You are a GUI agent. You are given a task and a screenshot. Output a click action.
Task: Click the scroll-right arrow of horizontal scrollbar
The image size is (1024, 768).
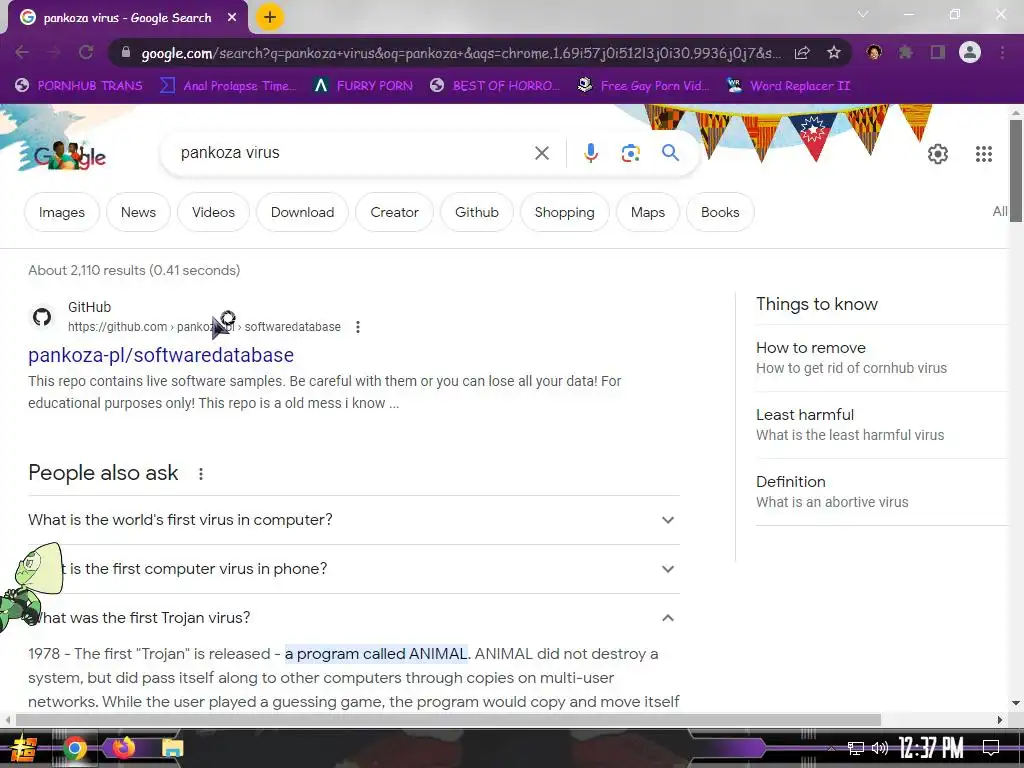(1000, 720)
